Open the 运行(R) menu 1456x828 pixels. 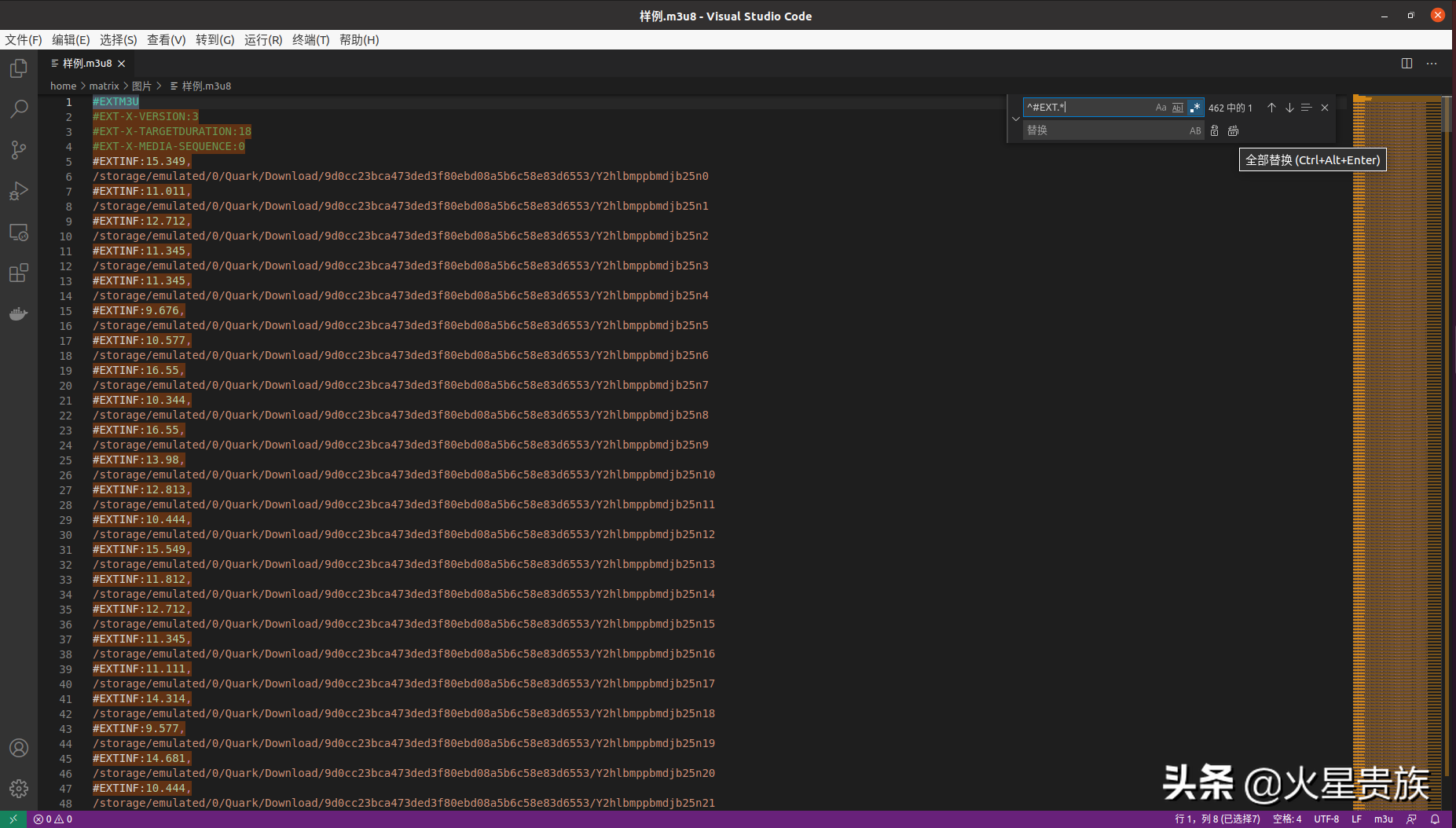pyautogui.click(x=263, y=40)
